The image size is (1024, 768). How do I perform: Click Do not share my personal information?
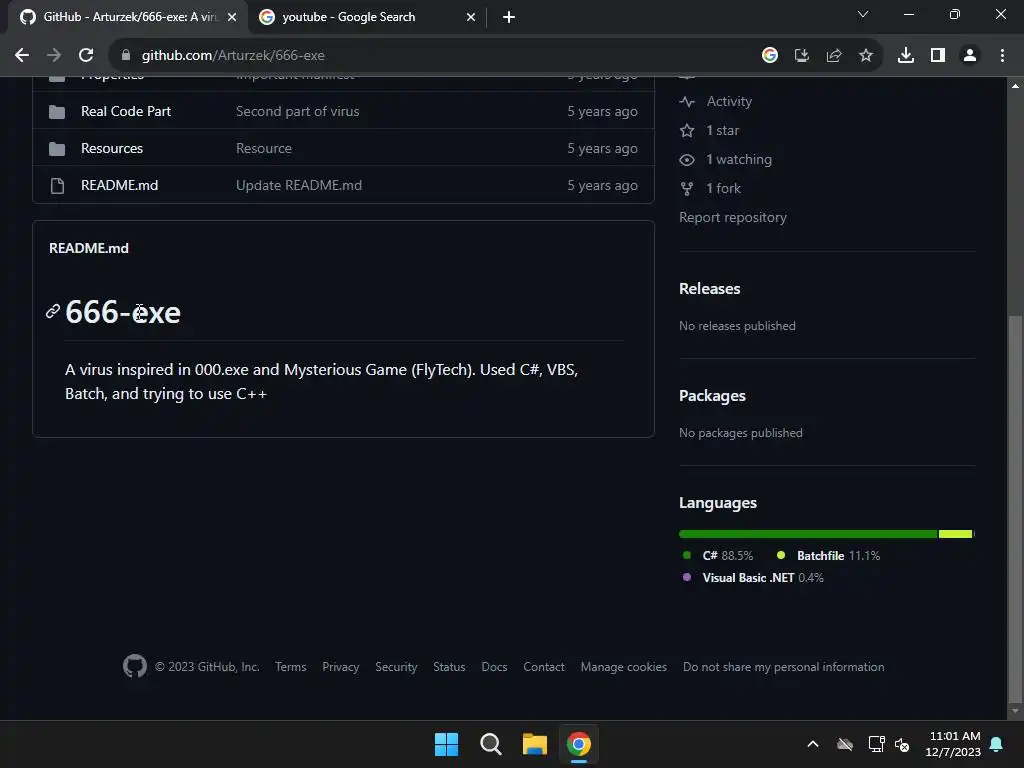click(784, 667)
